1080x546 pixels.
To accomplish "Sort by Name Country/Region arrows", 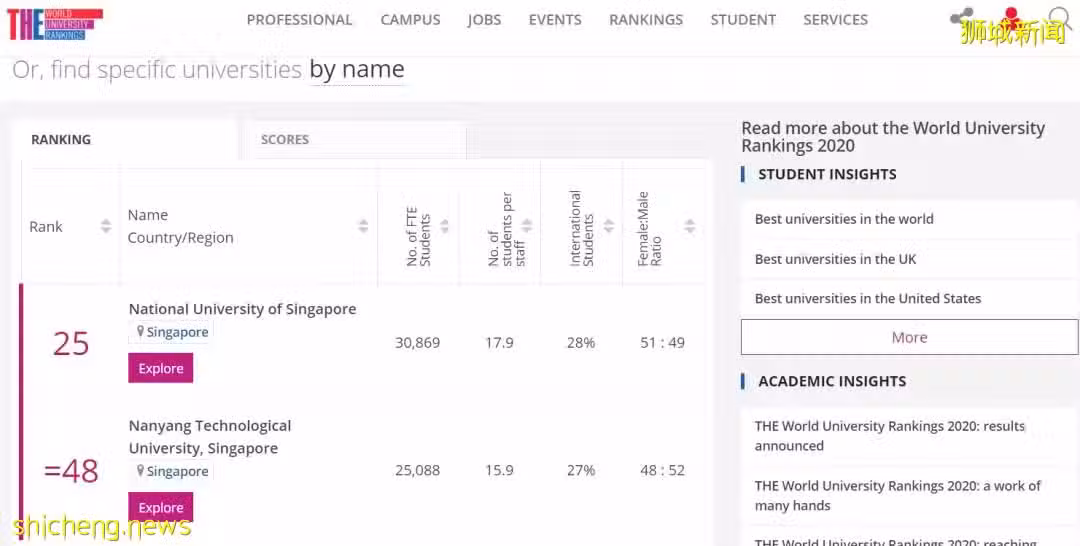I will (x=363, y=226).
